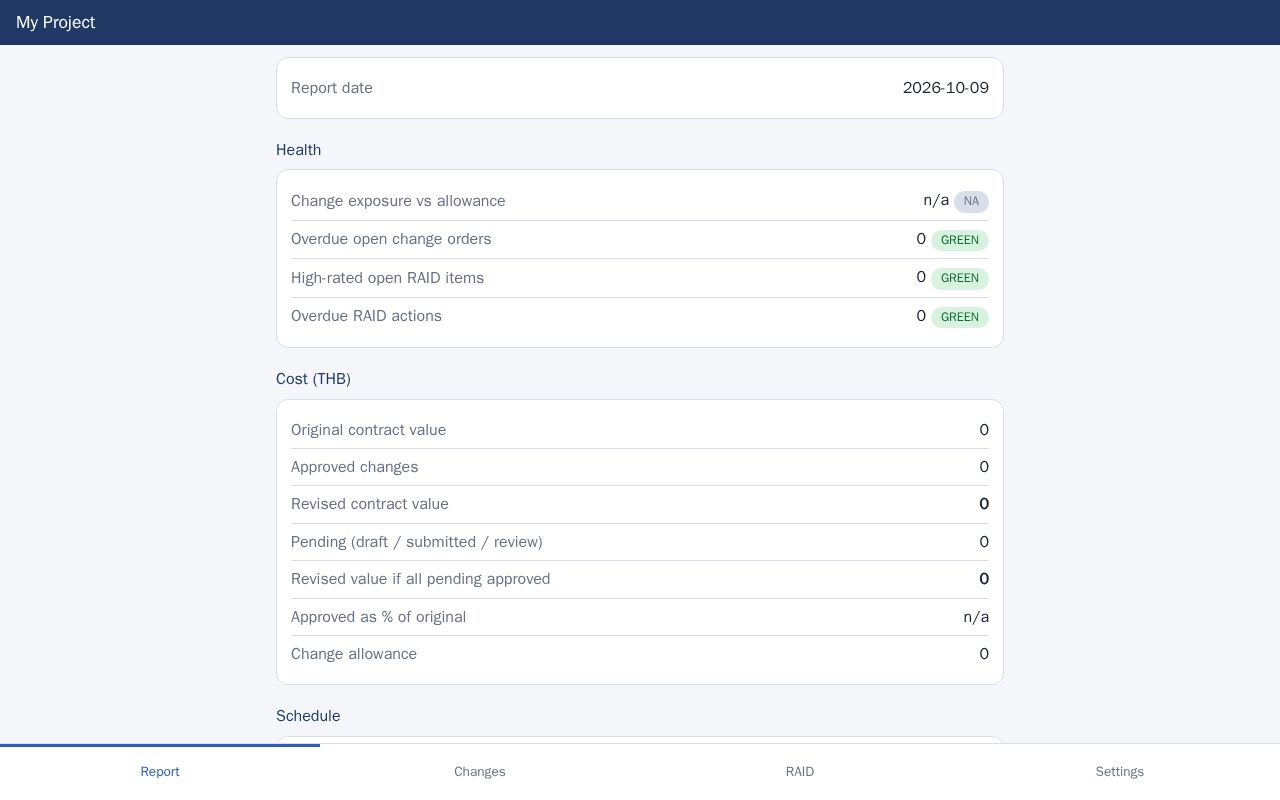Image resolution: width=1280 pixels, height=800 pixels.
Task: Click the Approved as % of original label
Action: pyautogui.click(x=379, y=617)
